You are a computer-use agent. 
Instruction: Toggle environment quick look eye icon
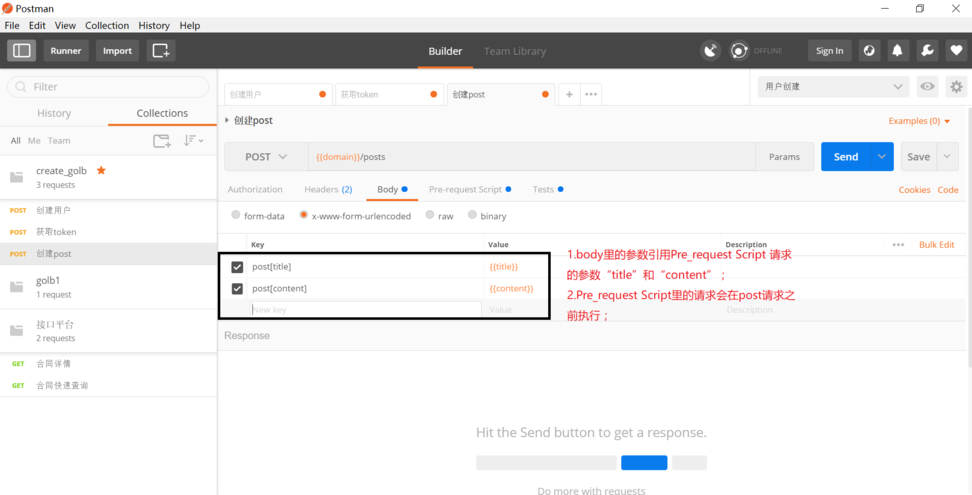[927, 87]
